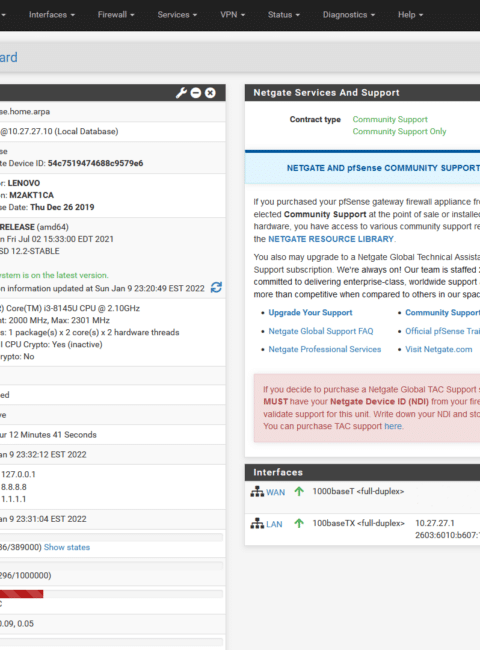The image size is (480, 650).
Task: Click the Netgate Services And Support header
Action: click(362, 93)
